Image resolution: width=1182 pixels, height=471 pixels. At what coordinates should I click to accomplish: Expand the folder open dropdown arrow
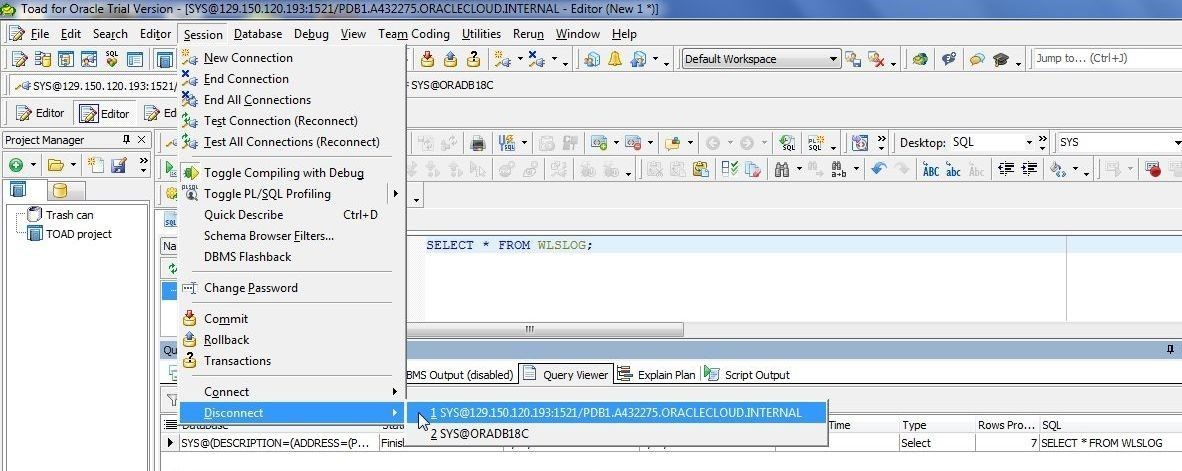coord(73,164)
